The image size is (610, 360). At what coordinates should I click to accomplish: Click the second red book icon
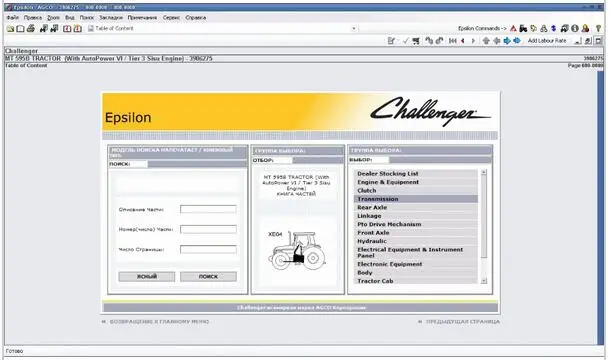tap(78, 28)
